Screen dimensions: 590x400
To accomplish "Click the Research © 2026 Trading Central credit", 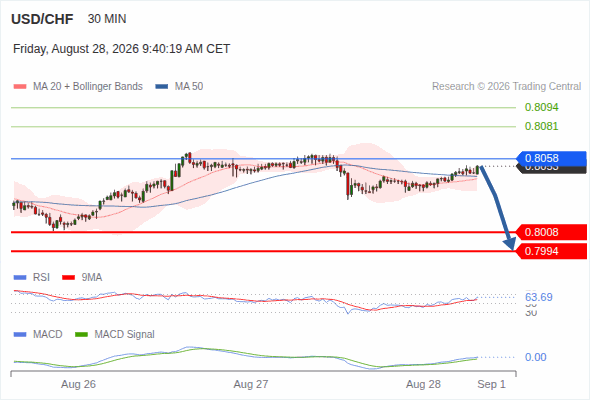I will click(506, 87).
